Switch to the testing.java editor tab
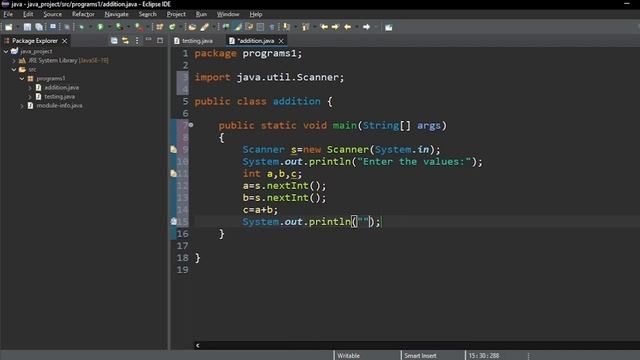Image resolution: width=640 pixels, height=360 pixels. (193, 41)
